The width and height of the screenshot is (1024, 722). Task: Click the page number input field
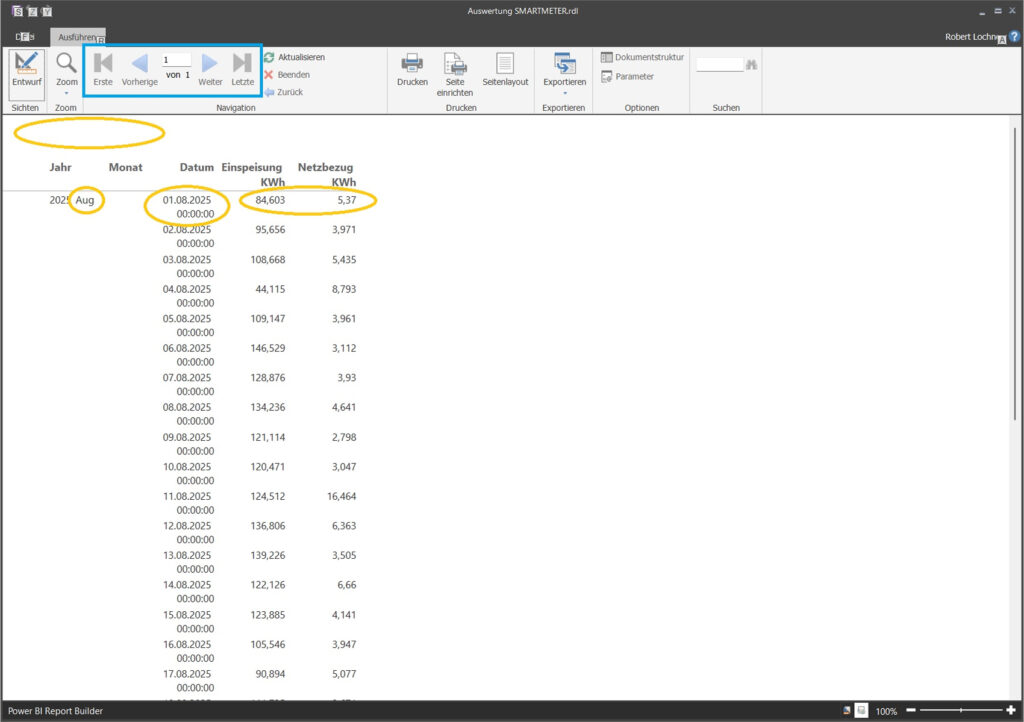(176, 60)
